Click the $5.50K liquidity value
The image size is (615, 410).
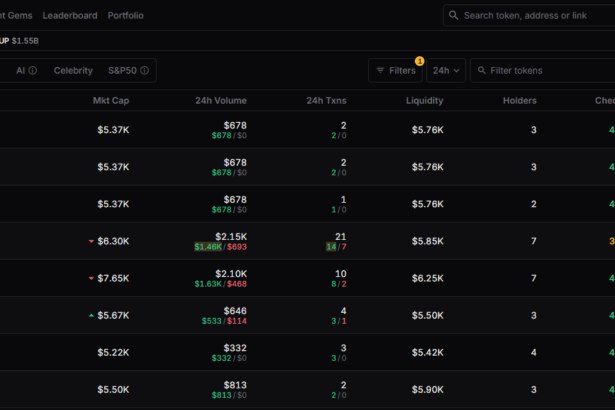428,315
